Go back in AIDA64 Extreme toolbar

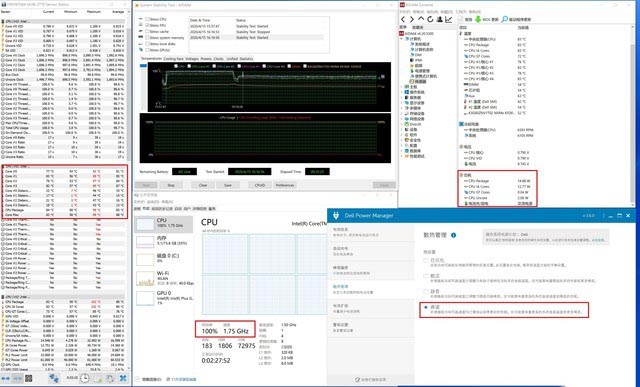[x=403, y=20]
